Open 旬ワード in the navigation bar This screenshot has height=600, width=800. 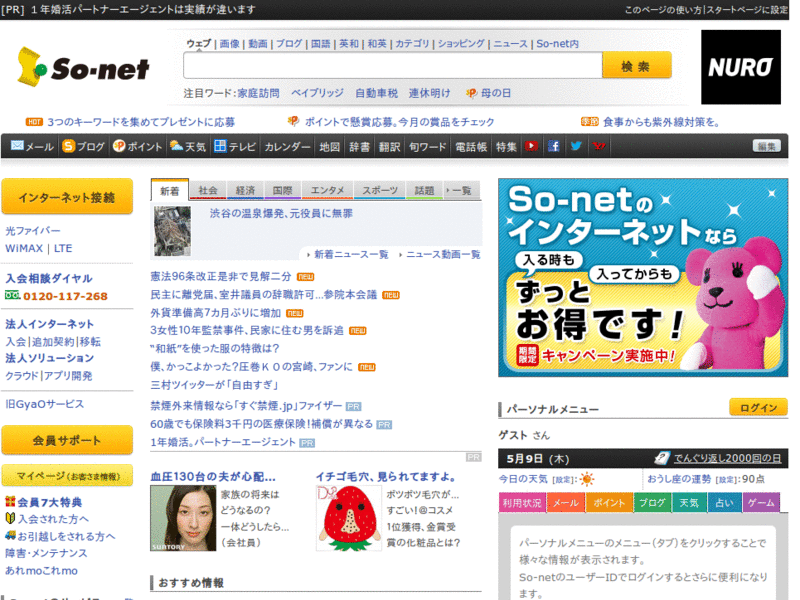[428, 147]
